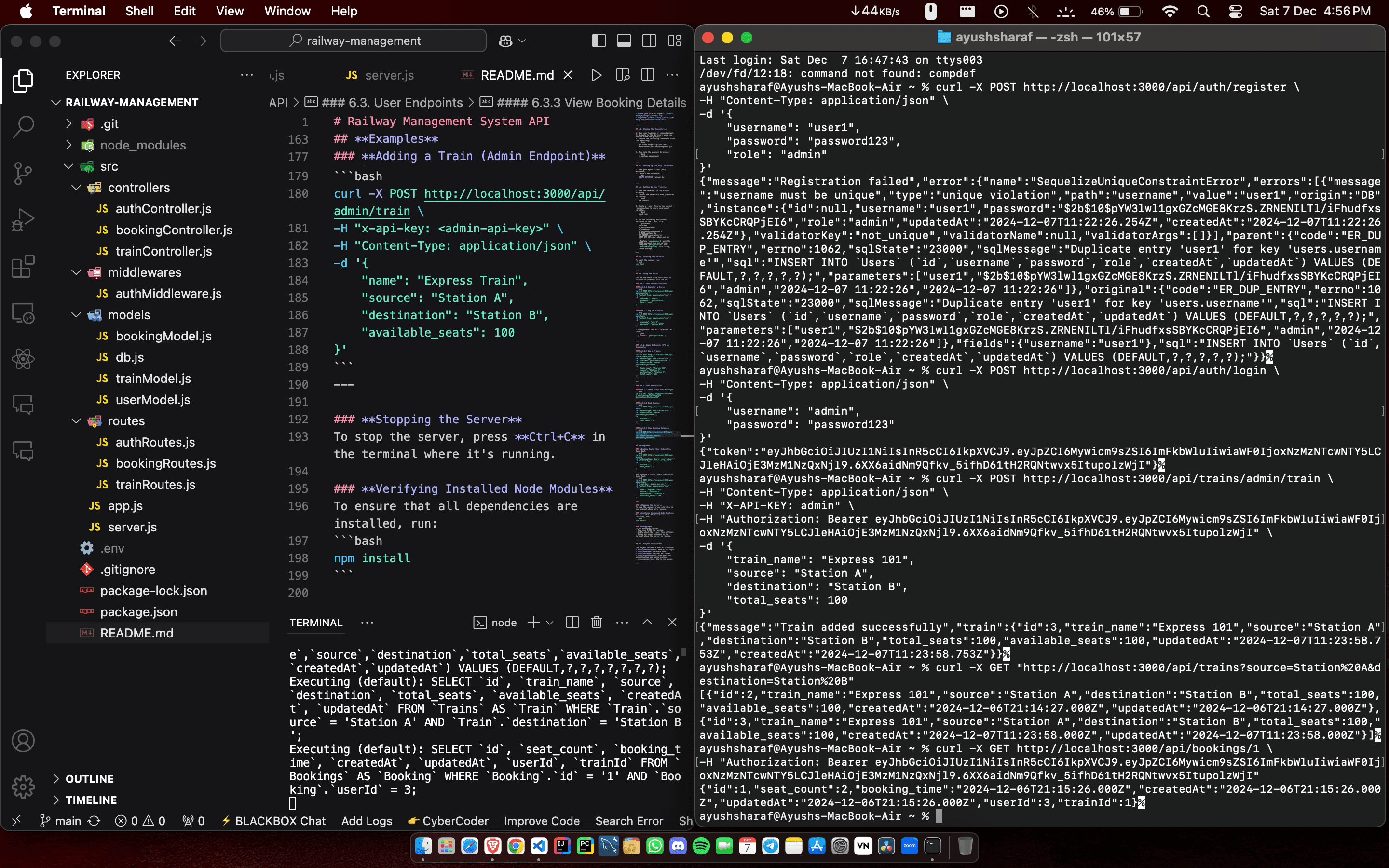Toggle secondary side bar visibility

pos(649,41)
